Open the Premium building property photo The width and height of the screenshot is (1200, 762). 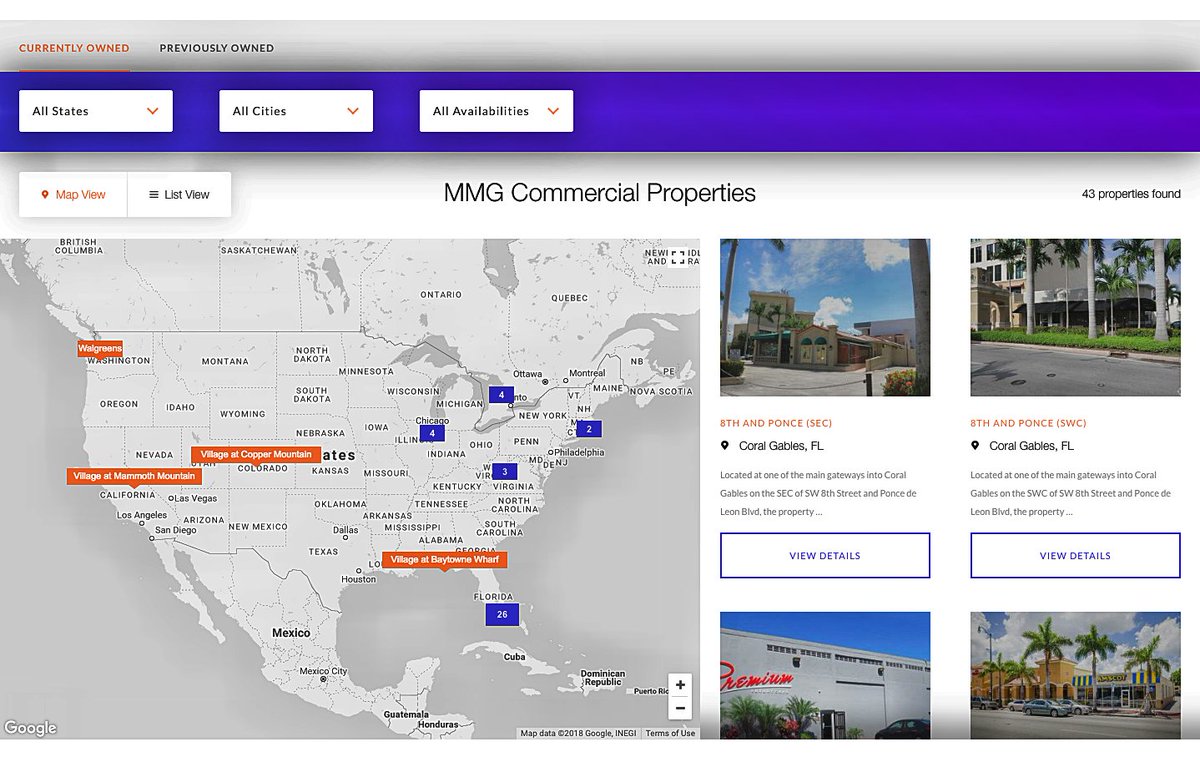pyautogui.click(x=825, y=675)
